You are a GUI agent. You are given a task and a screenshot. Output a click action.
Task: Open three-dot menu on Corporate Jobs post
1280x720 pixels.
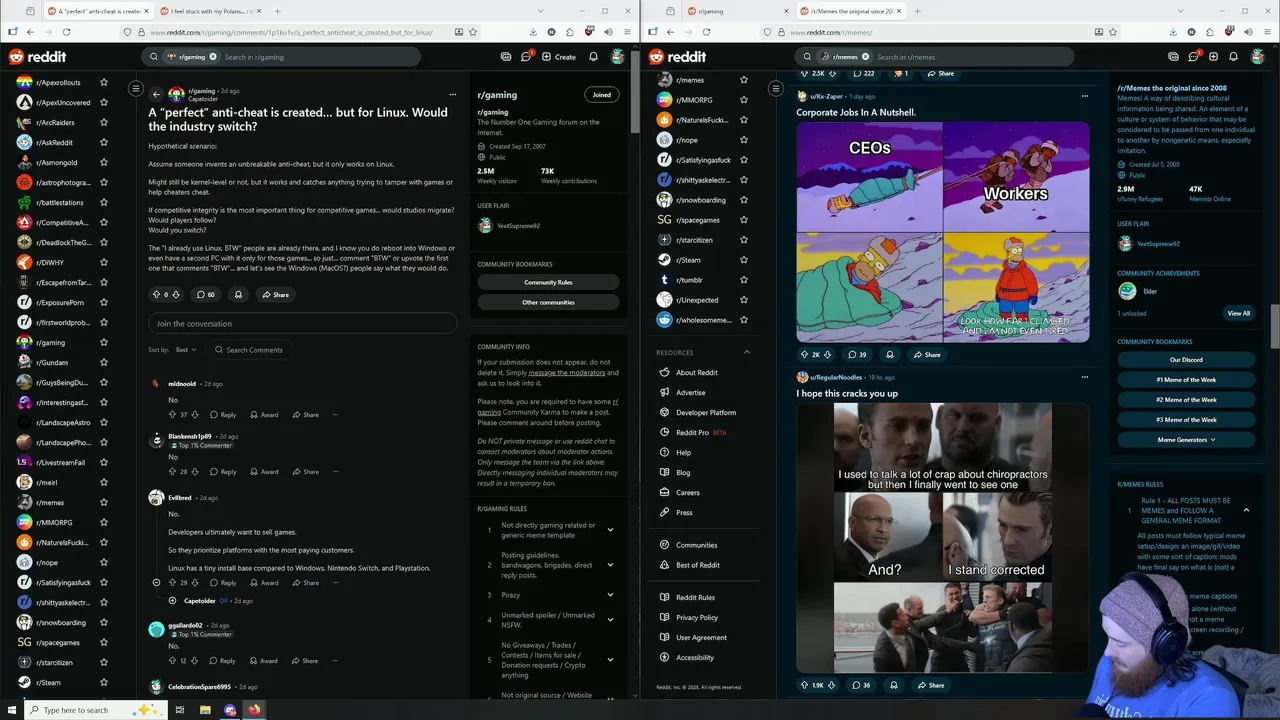point(1084,96)
